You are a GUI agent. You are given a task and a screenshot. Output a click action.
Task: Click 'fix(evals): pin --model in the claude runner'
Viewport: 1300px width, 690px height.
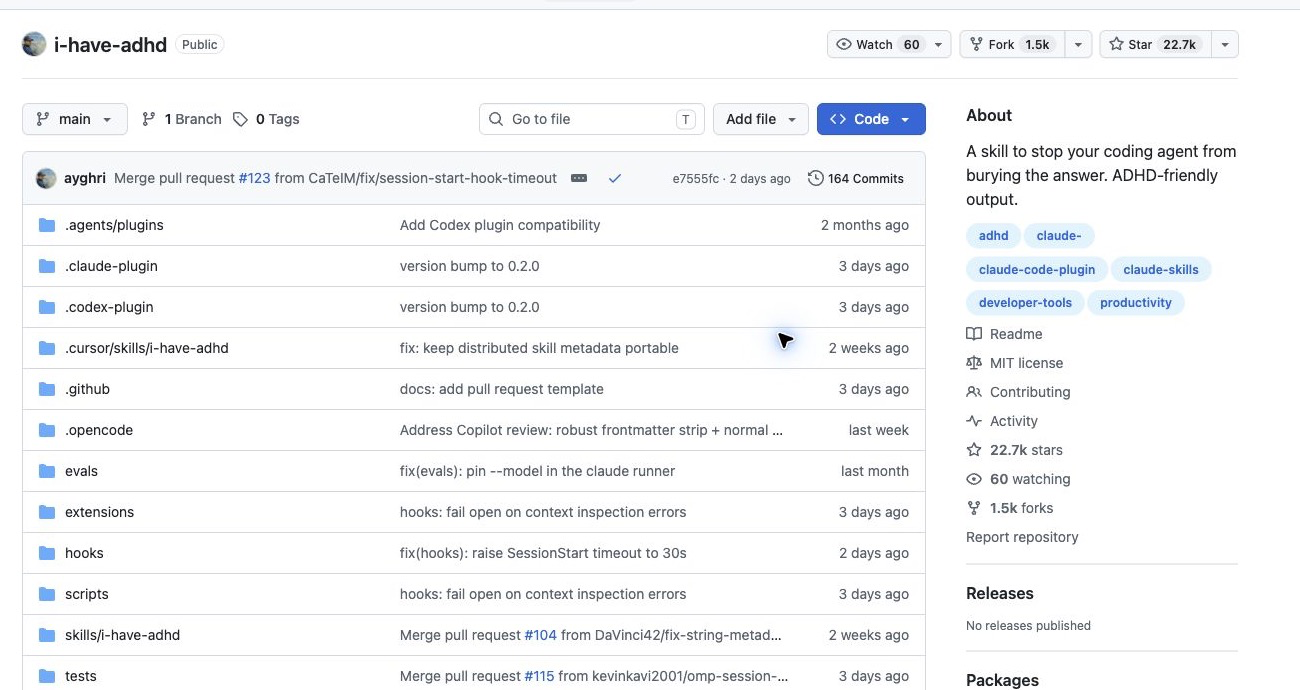pos(537,471)
